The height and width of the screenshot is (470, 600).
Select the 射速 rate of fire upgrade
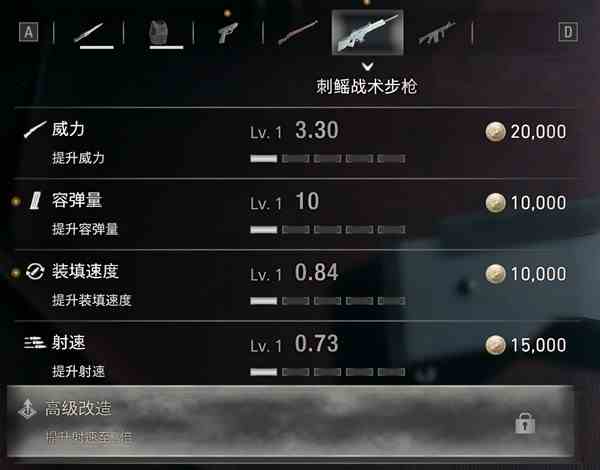[x=295, y=354]
